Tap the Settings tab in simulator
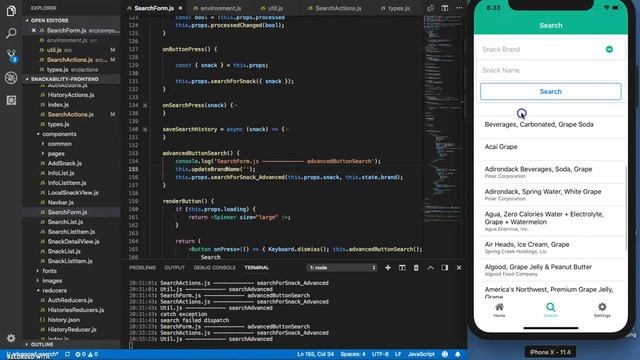This screenshot has width=640, height=360. [602, 310]
